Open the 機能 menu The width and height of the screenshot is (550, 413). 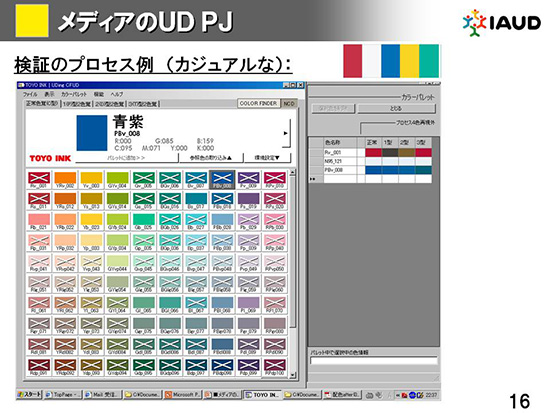point(99,94)
